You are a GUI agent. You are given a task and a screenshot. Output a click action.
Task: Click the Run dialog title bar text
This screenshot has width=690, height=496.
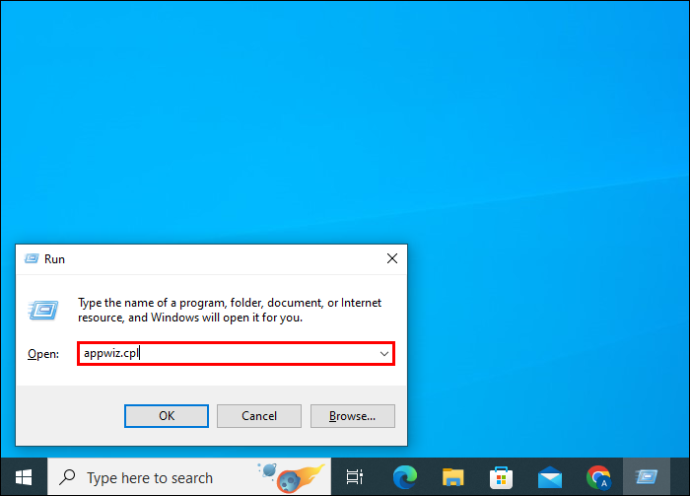pos(55,259)
